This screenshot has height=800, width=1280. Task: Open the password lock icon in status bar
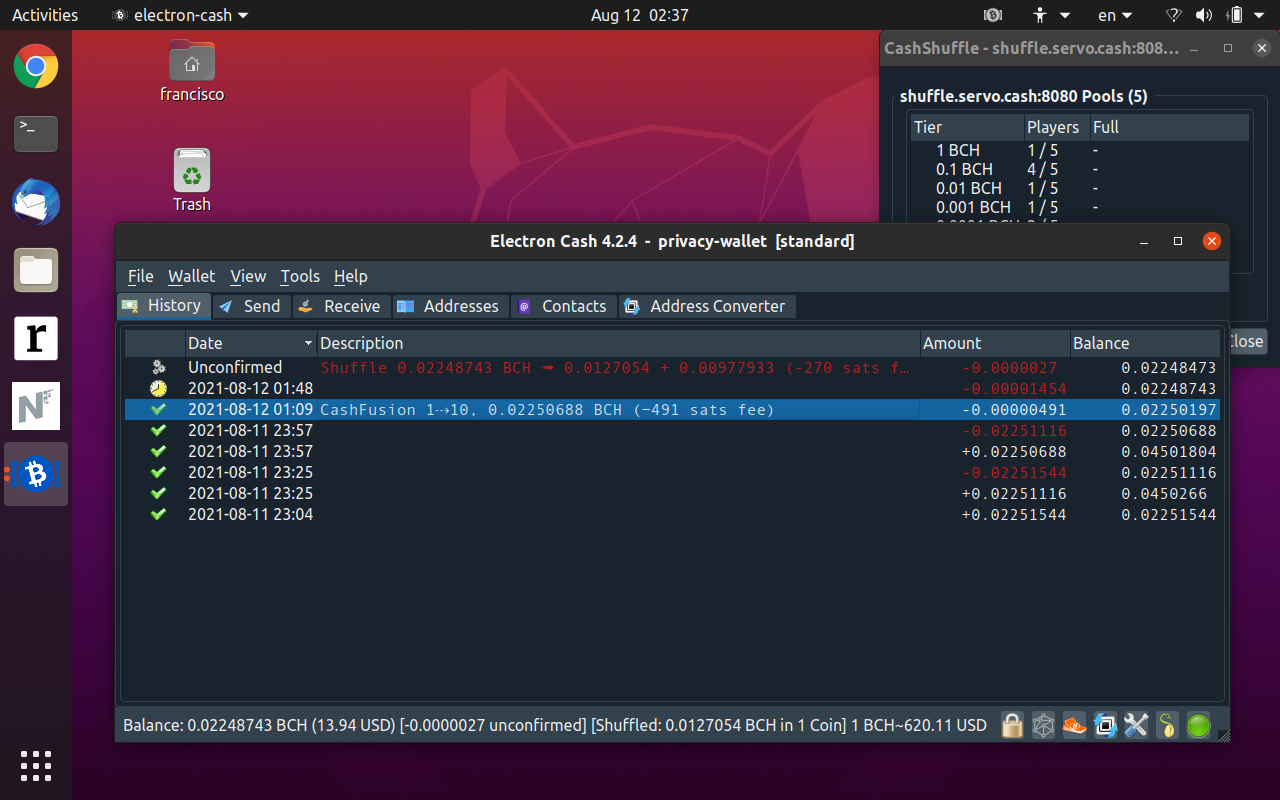1013,725
